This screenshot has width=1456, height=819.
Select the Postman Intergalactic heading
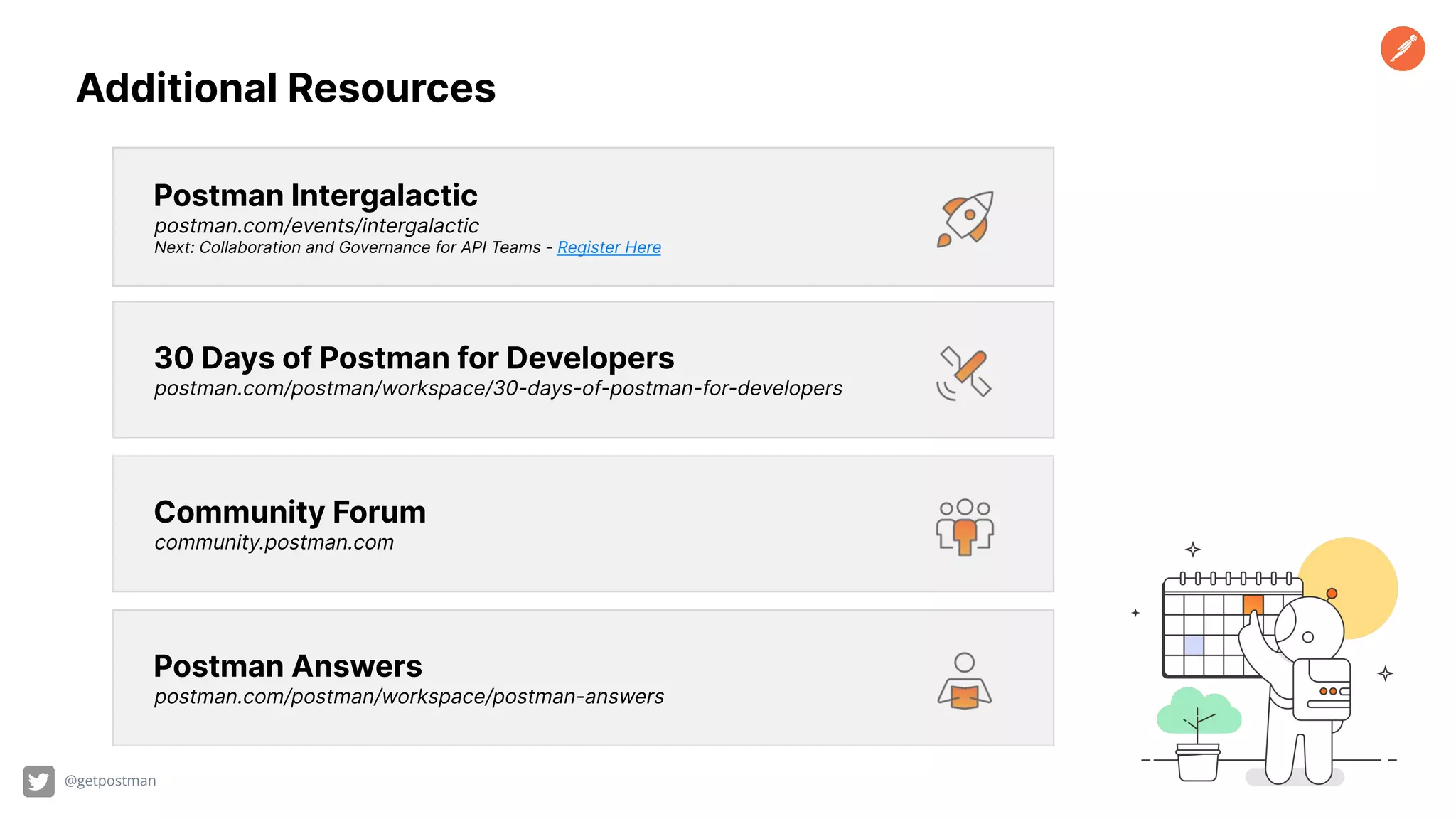click(315, 195)
